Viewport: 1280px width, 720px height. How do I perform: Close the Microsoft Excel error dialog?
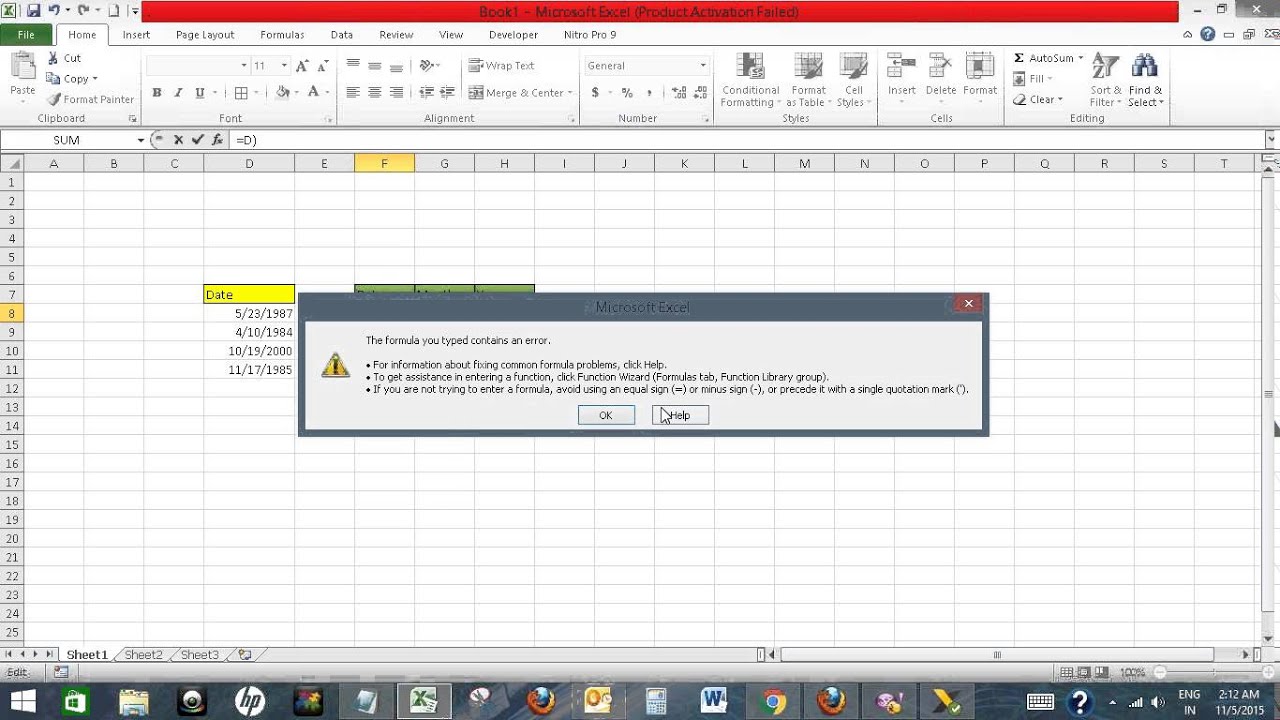tap(968, 303)
